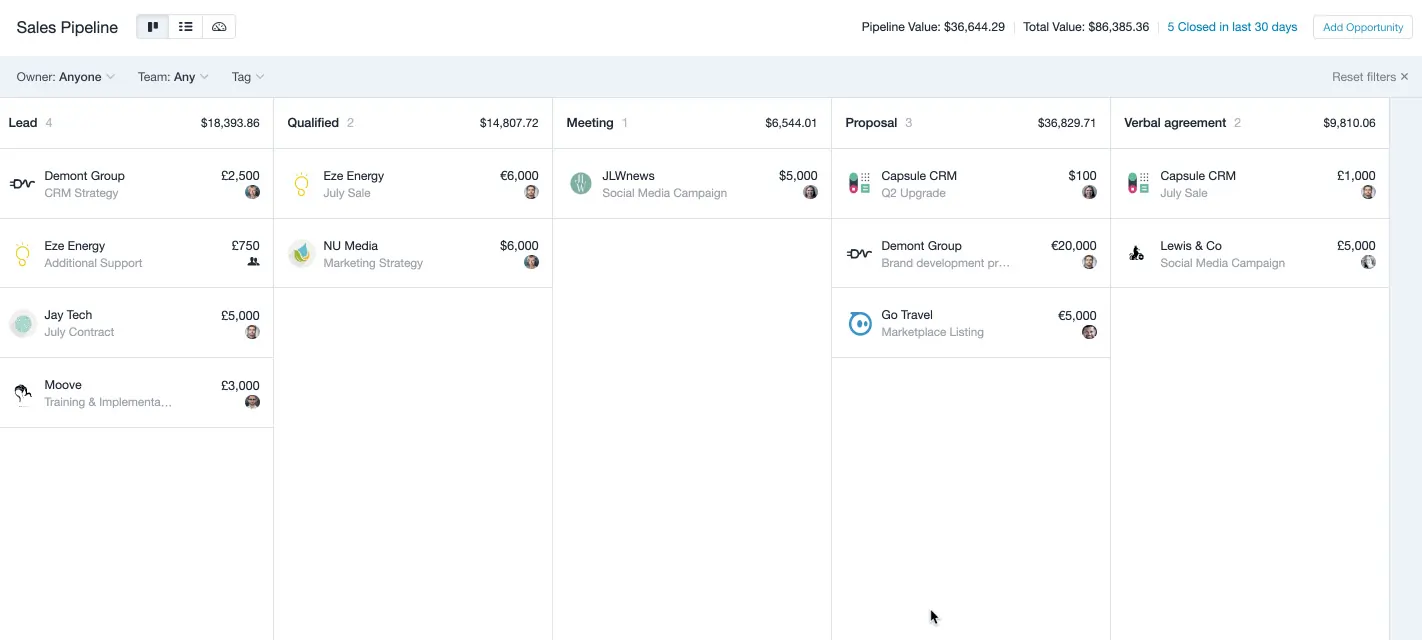Open the Lewis & Co opportunity name
Image resolution: width=1422 pixels, height=640 pixels.
(x=1191, y=246)
